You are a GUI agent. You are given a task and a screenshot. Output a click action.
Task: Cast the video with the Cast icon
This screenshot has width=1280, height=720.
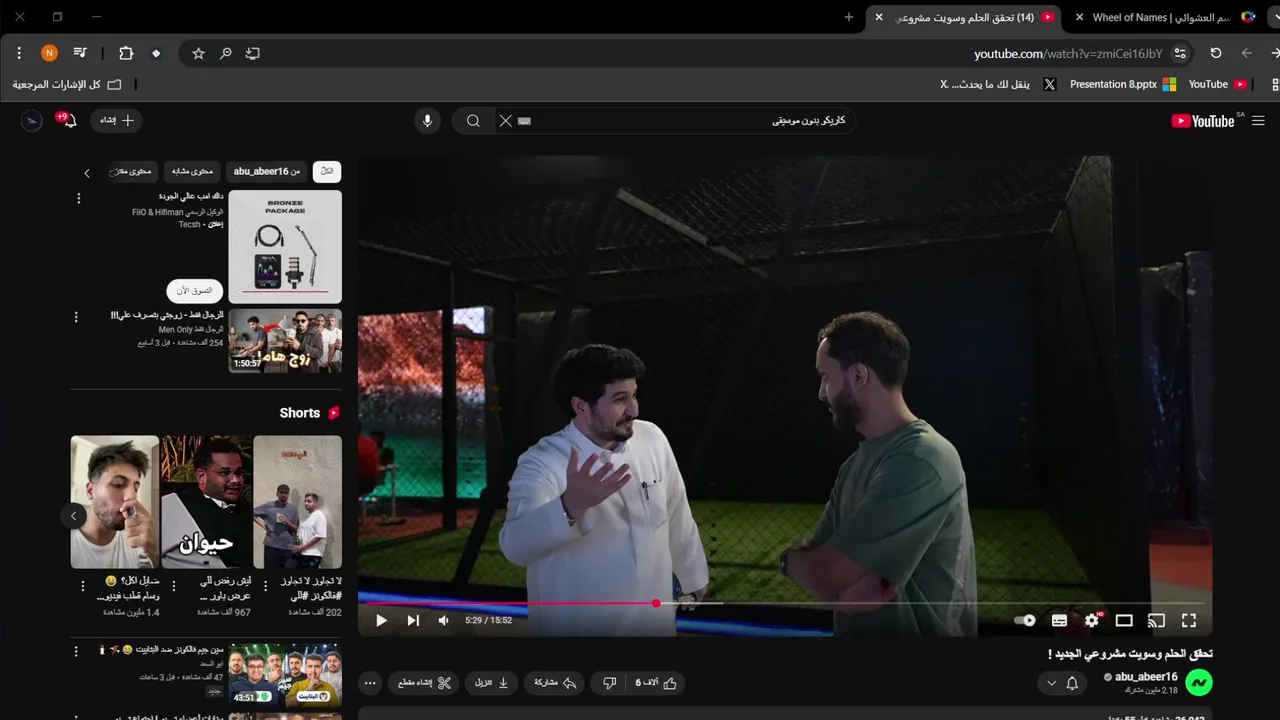click(x=1156, y=620)
